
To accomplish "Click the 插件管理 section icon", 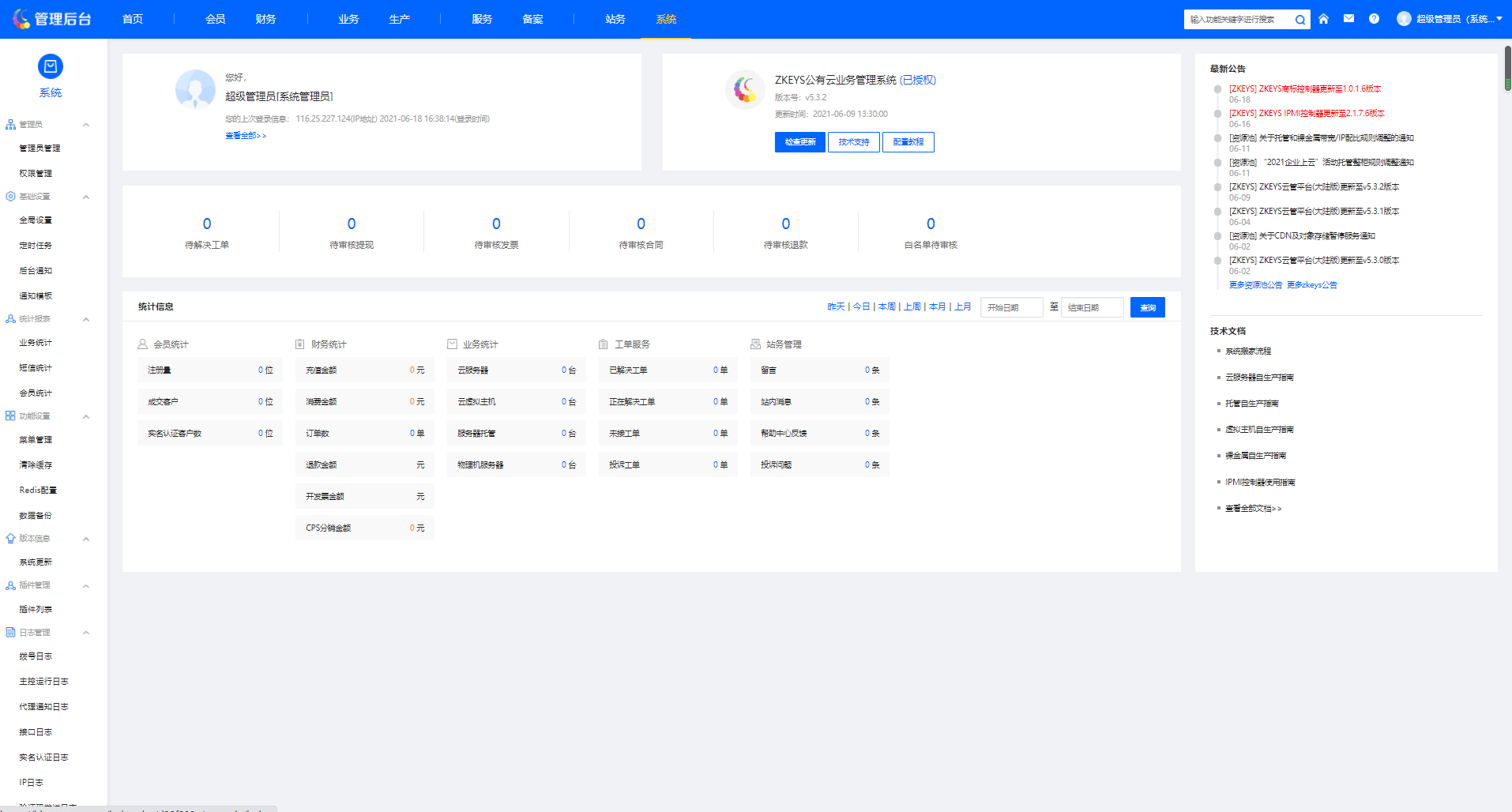I will click(x=10, y=585).
